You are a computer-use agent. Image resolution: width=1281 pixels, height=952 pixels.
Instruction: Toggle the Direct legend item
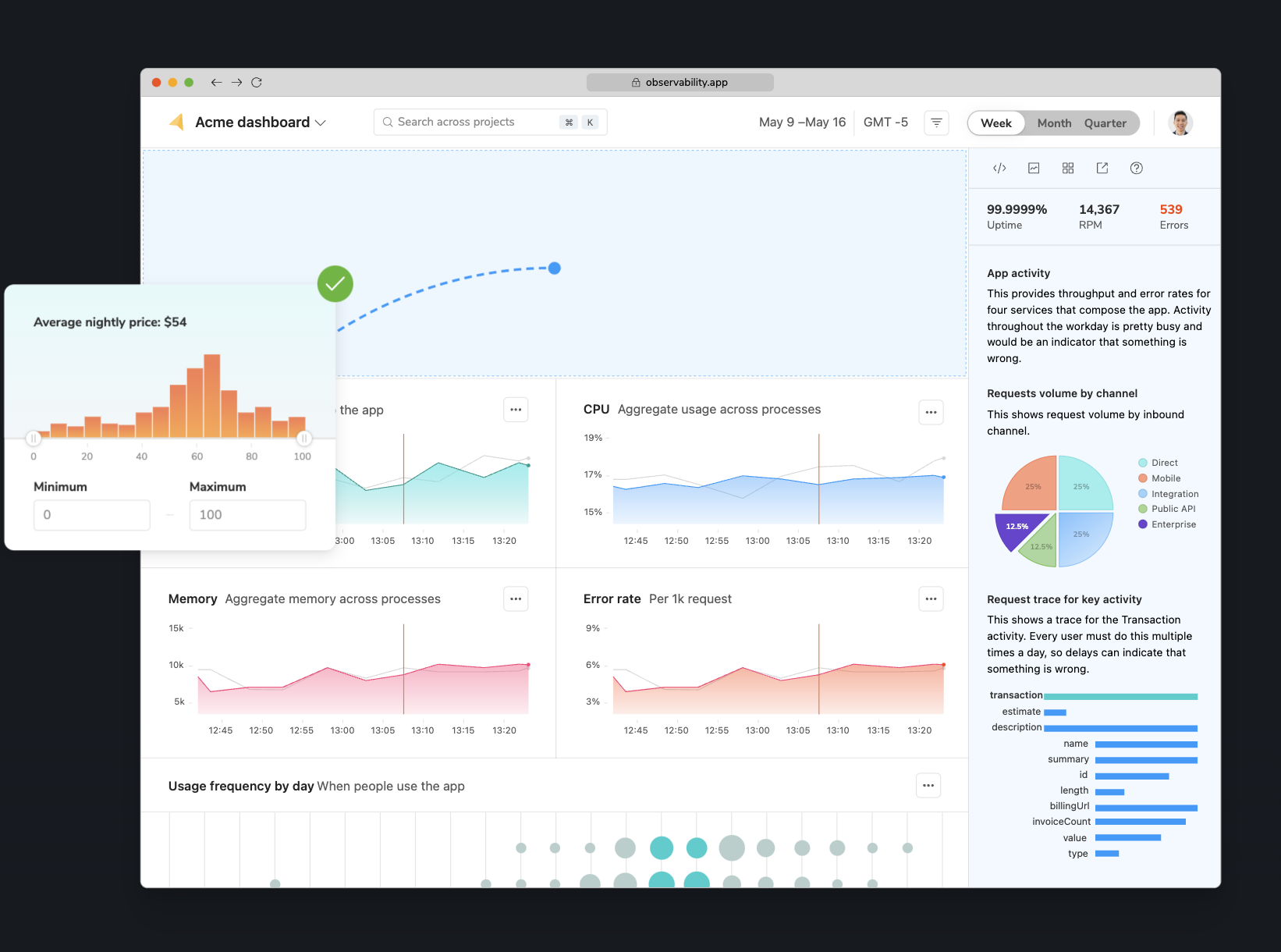(1158, 463)
